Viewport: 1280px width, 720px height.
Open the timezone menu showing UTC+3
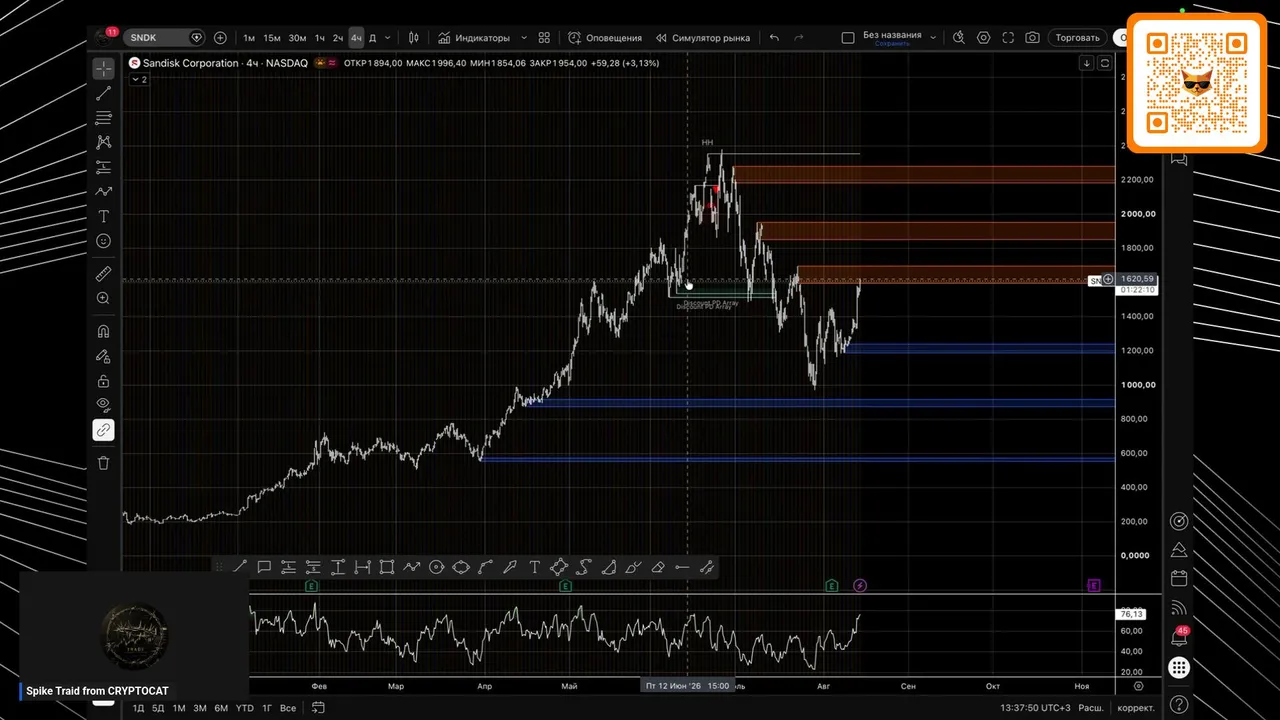(x=1036, y=708)
